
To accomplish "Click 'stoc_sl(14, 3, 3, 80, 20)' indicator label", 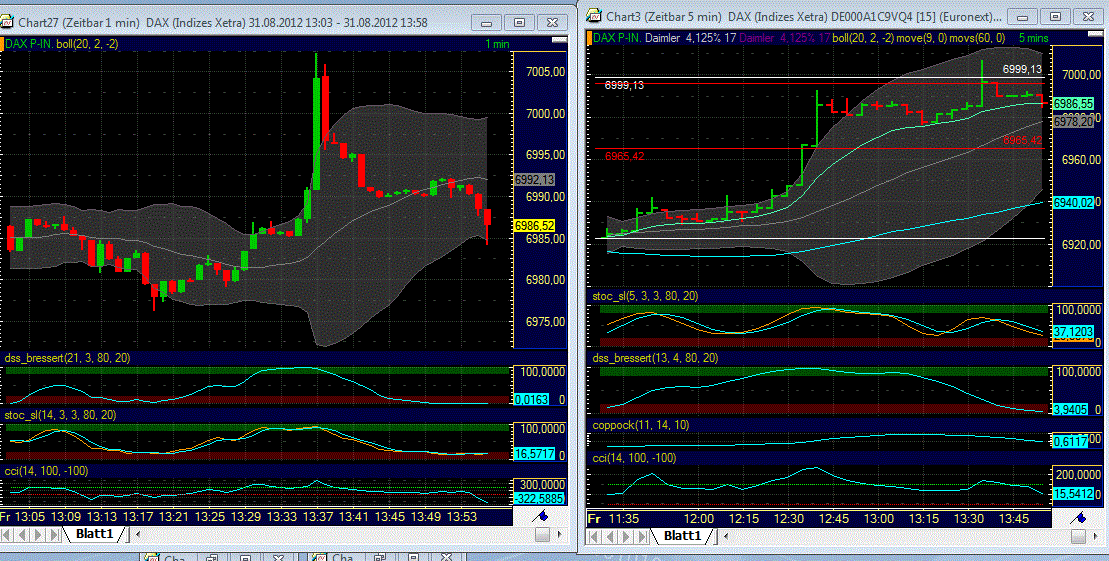I will click(x=60, y=415).
